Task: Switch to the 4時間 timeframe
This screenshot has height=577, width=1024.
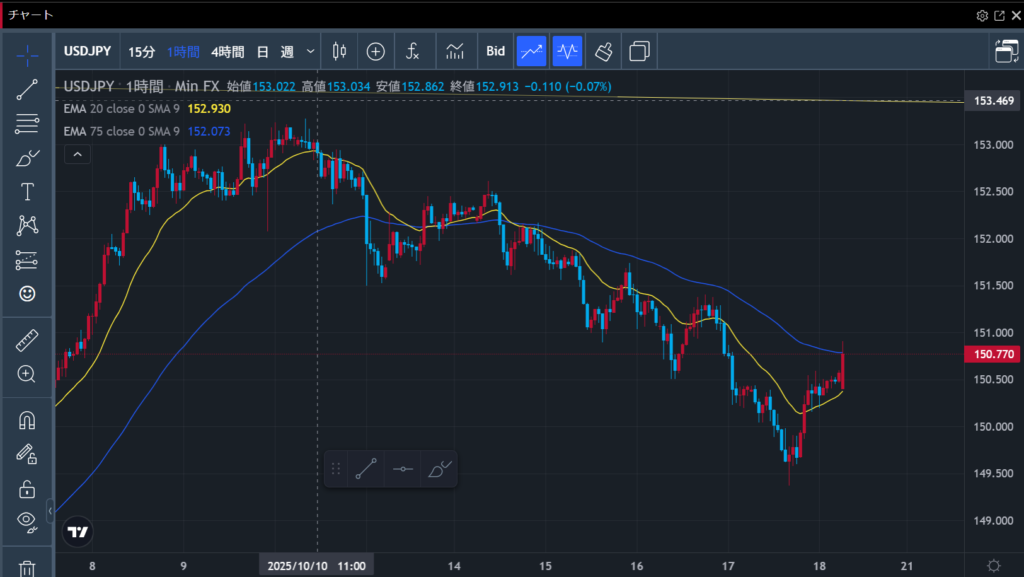Action: (x=227, y=51)
